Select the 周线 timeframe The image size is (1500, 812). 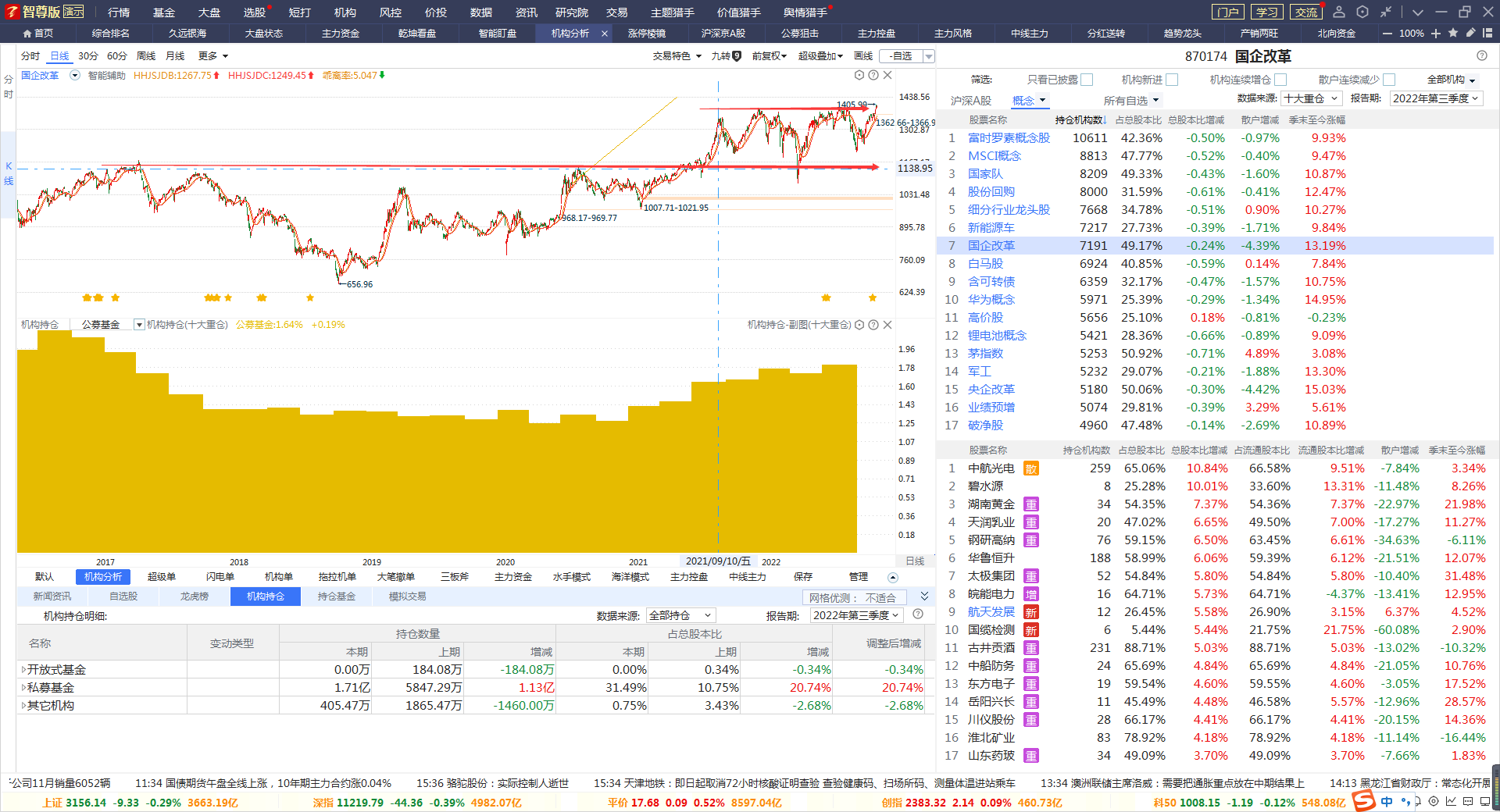pos(146,56)
